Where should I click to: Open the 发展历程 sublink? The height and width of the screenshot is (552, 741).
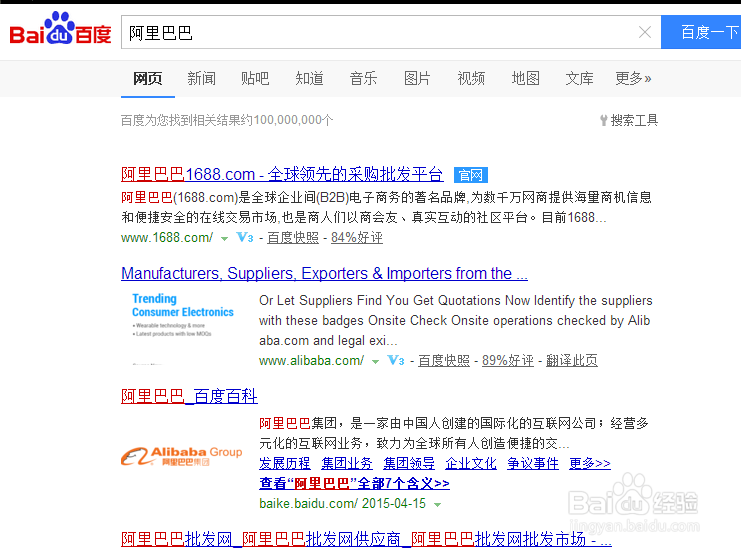285,464
